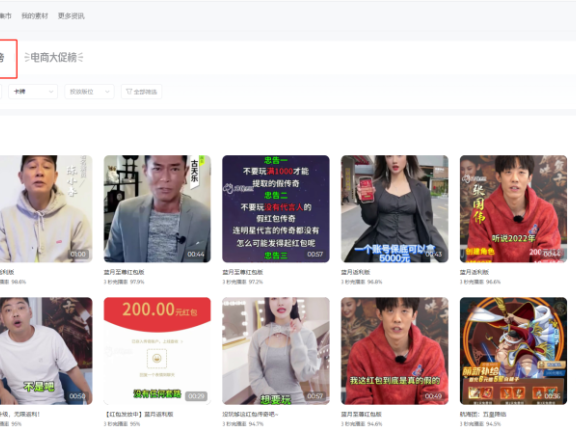Click the 94.7% completion rate text
Screen dimensions: 576x432
[x=256, y=424]
